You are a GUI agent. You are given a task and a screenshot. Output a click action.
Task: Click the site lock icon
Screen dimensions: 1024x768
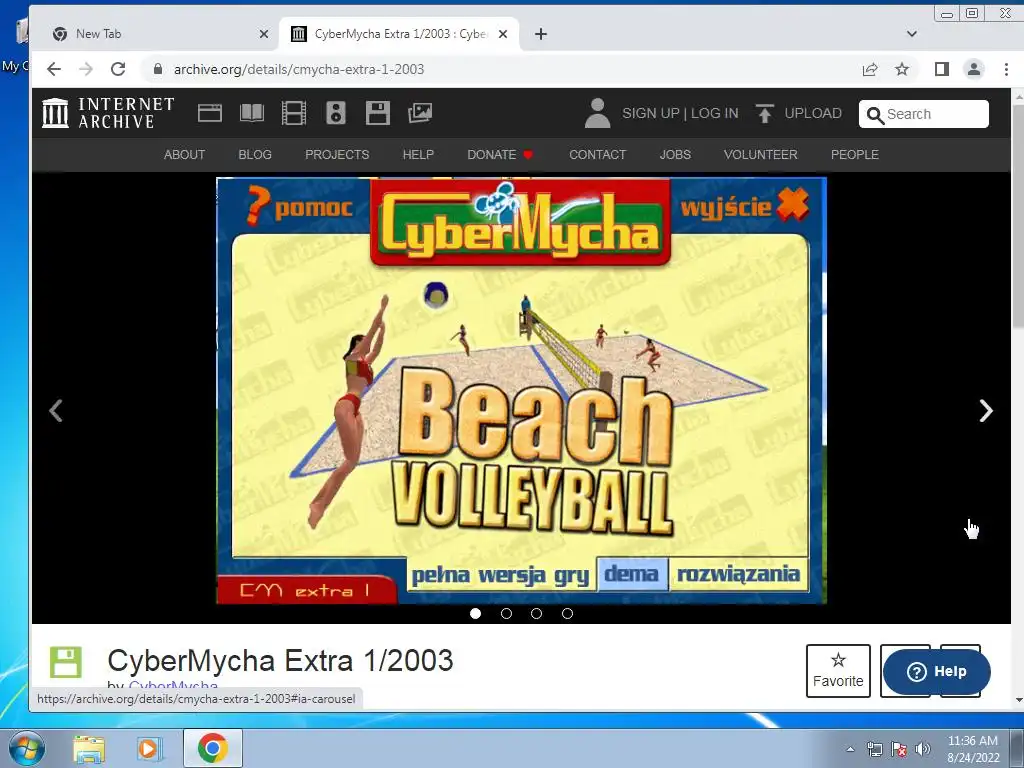click(157, 69)
